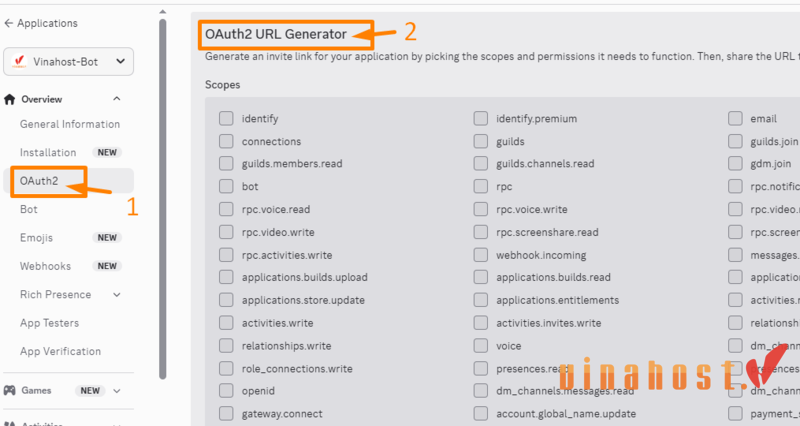Screen dimensions: 800x426
Task: Expand the Rich Presence submenu
Action: [x=117, y=295]
